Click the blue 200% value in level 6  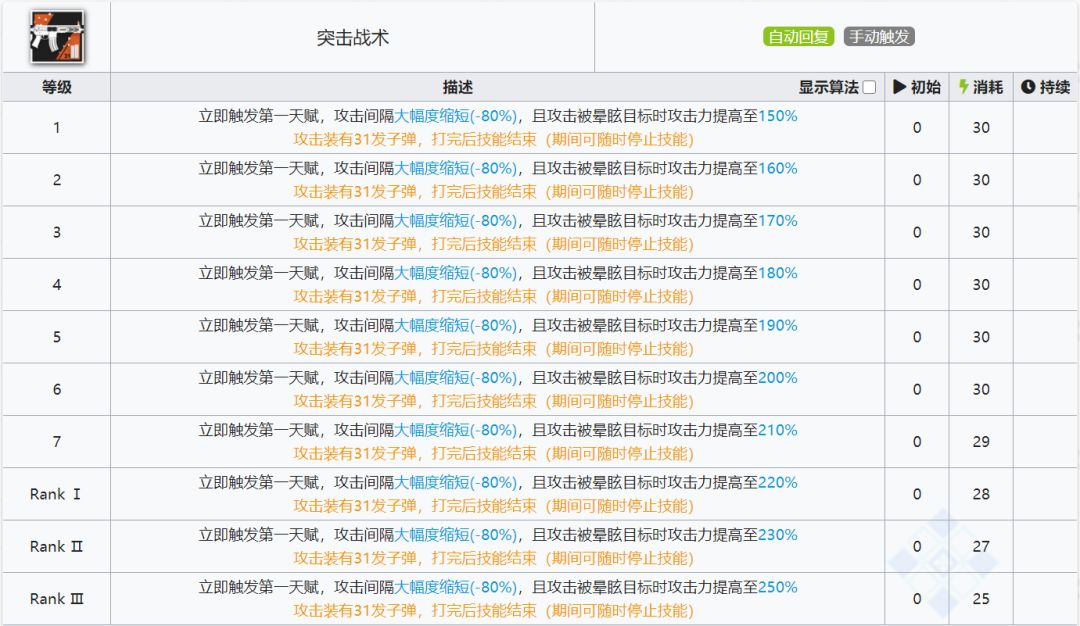pyautogui.click(x=777, y=378)
